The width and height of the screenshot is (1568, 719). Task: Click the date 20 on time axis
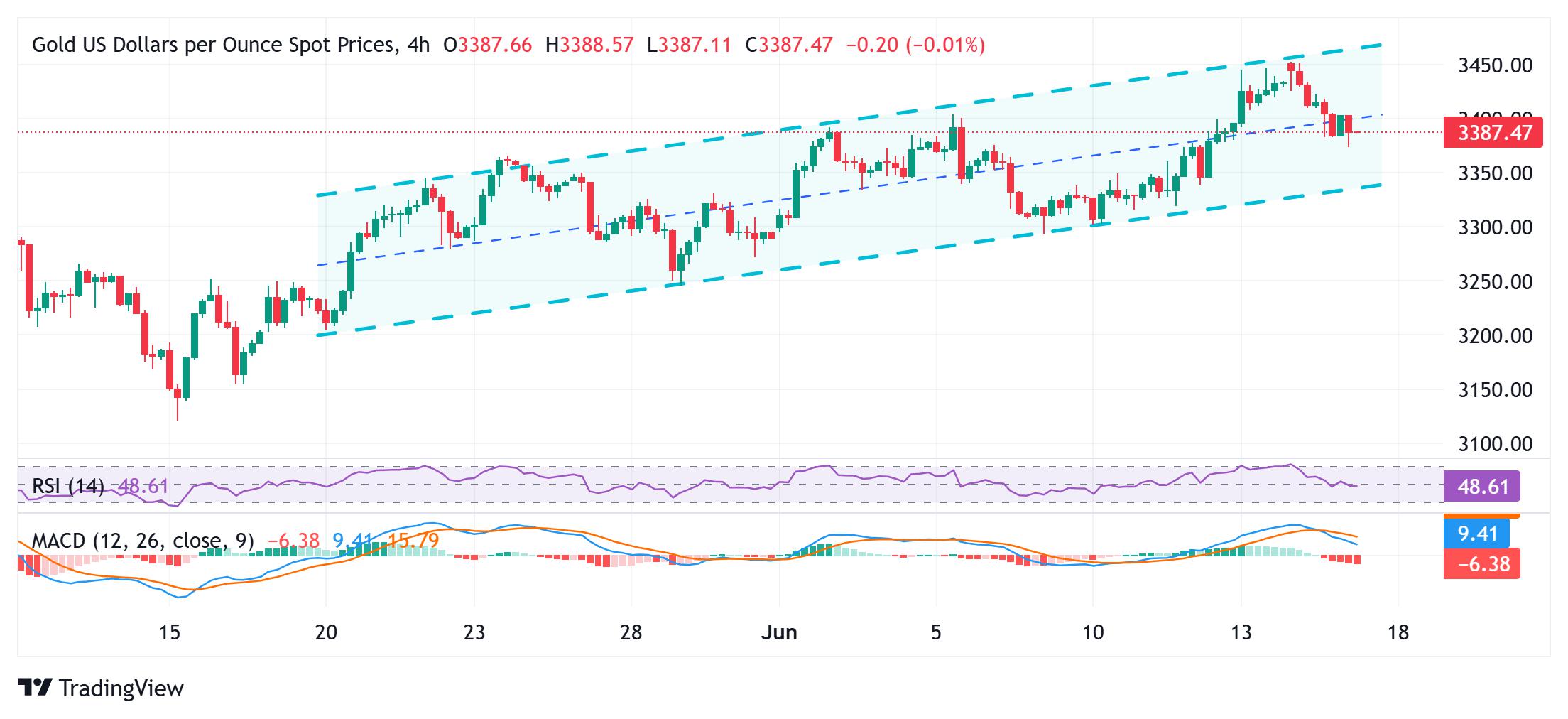click(x=325, y=632)
